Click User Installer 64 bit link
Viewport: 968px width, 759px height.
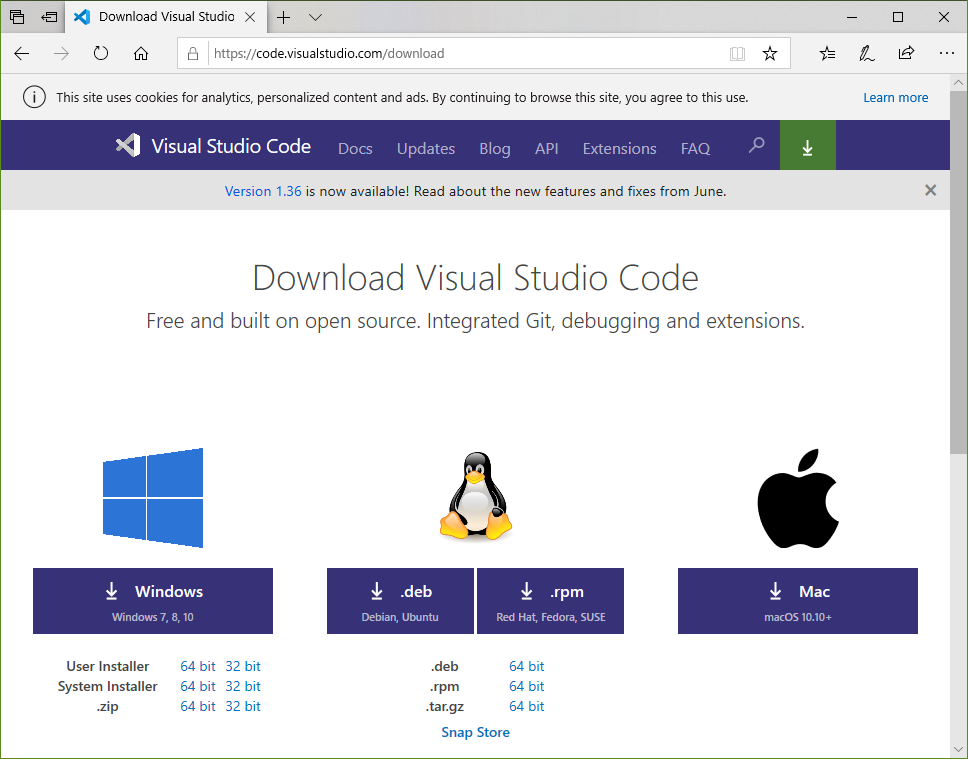pos(198,666)
